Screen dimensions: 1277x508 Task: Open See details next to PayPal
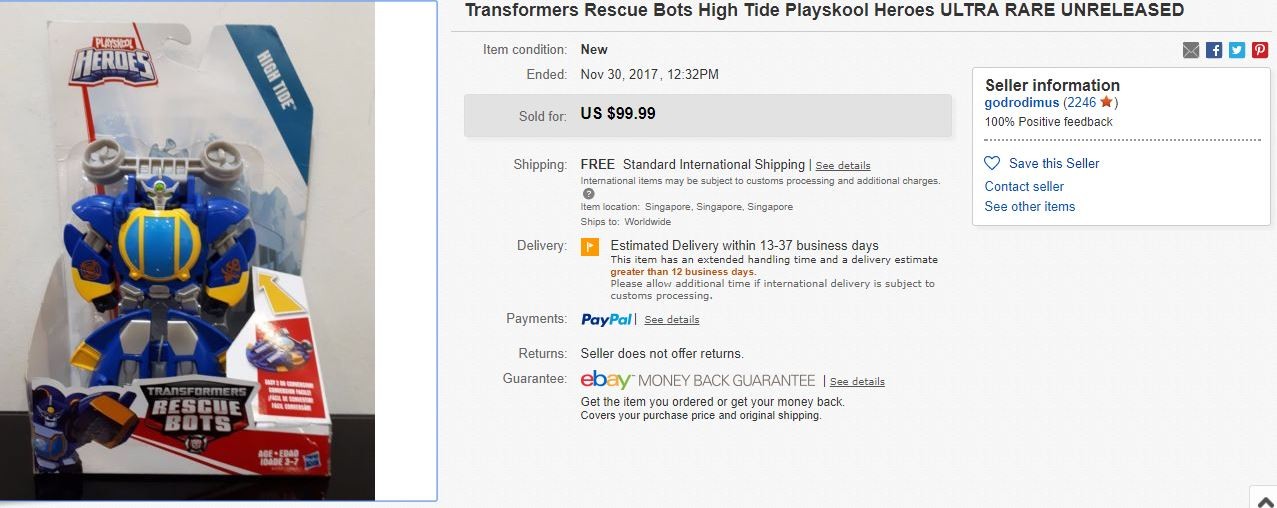(672, 320)
